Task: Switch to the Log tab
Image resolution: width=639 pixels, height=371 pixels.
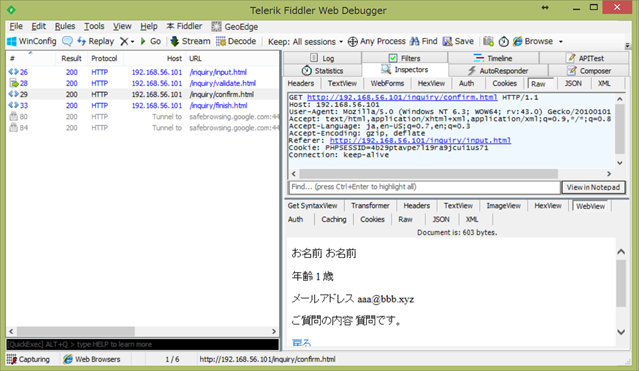Action: tap(322, 58)
